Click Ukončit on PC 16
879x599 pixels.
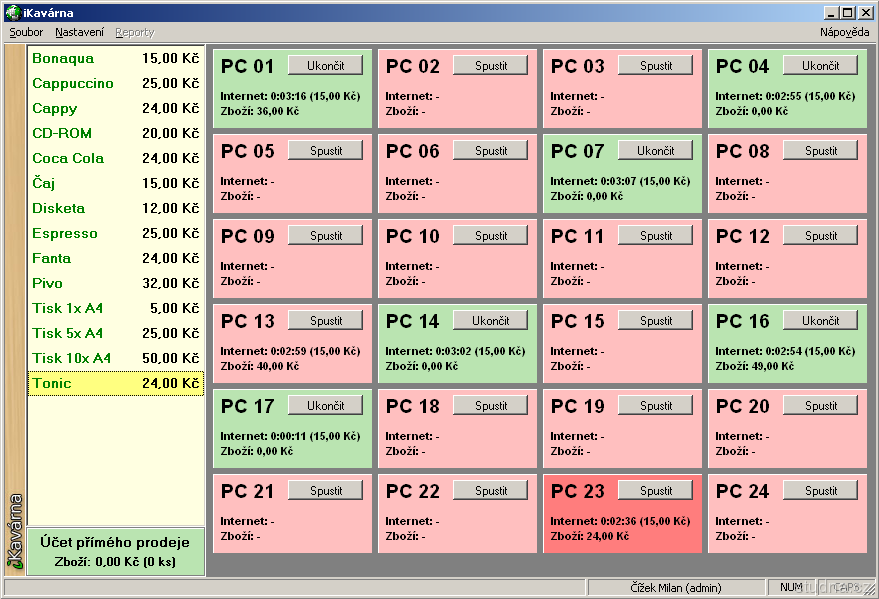pyautogui.click(x=821, y=321)
